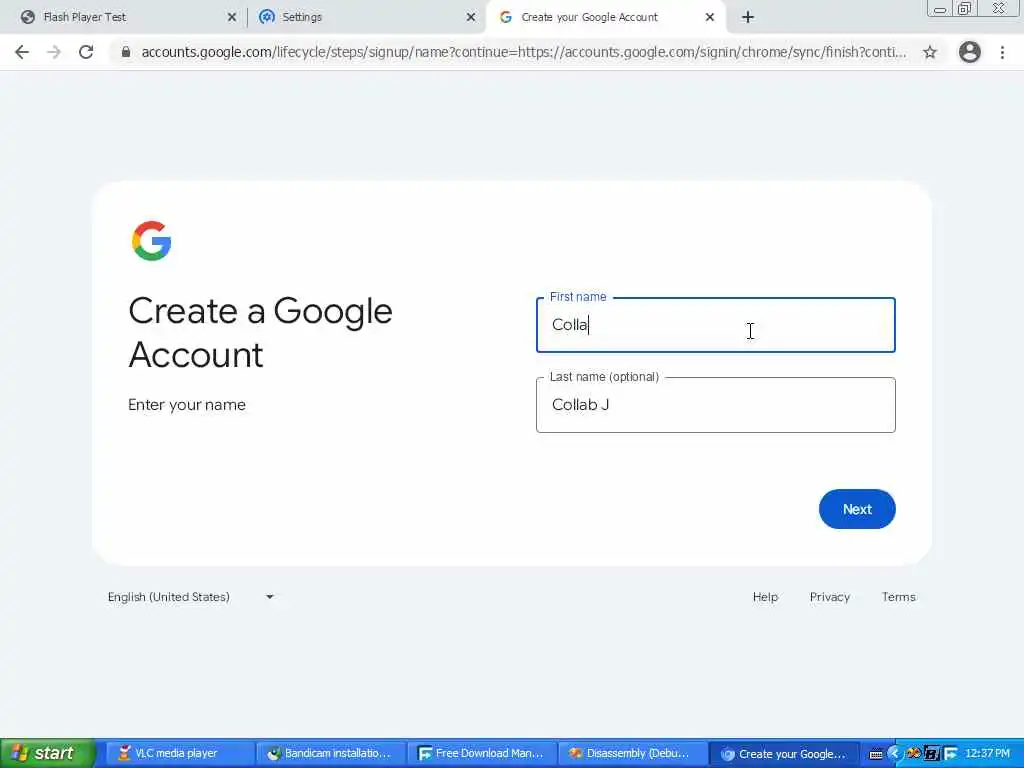Switch to Bandicam installation taskbar item
1024x768 pixels.
[x=331, y=754]
